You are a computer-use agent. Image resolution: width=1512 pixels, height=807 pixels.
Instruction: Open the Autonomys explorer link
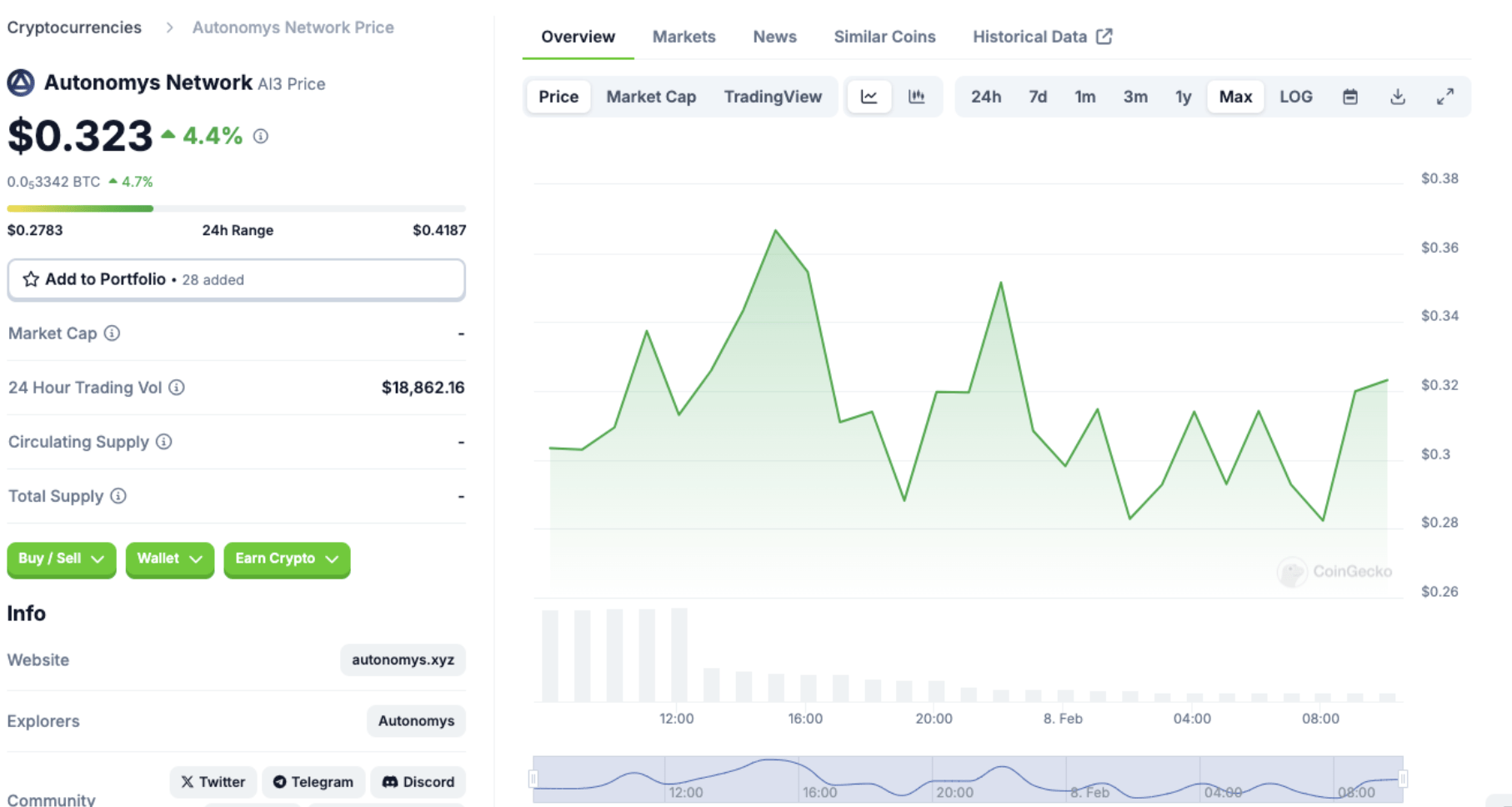pyautogui.click(x=416, y=721)
